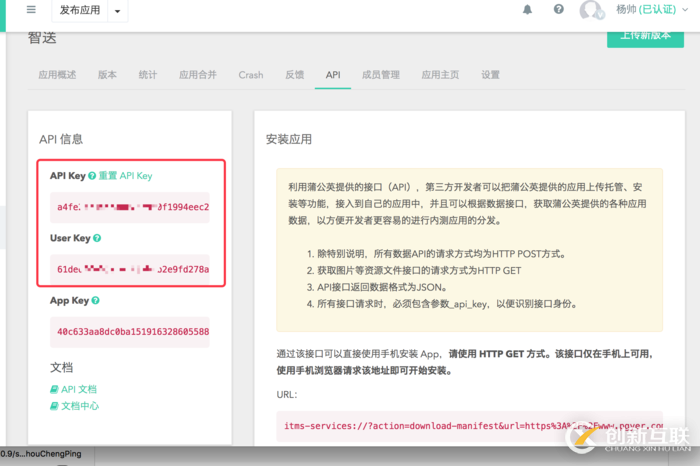Click the book icon beside API 文档
The image size is (700, 466).
pos(54,389)
